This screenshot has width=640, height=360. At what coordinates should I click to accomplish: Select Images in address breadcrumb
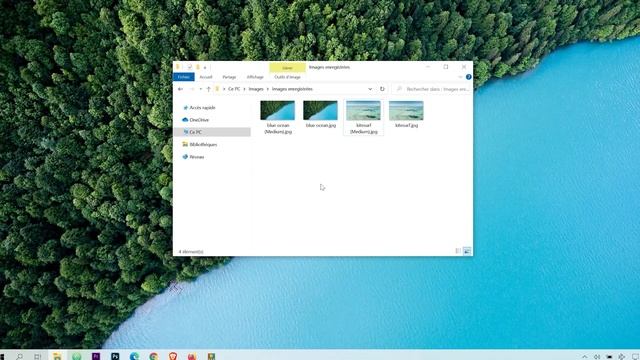(256, 89)
